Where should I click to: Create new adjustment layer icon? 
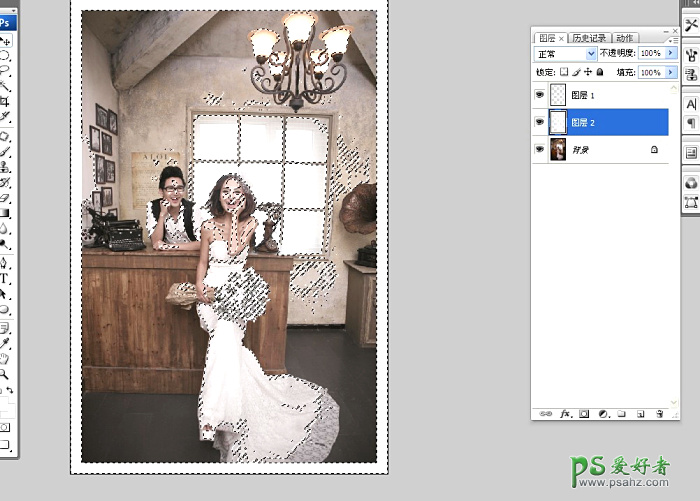point(602,413)
